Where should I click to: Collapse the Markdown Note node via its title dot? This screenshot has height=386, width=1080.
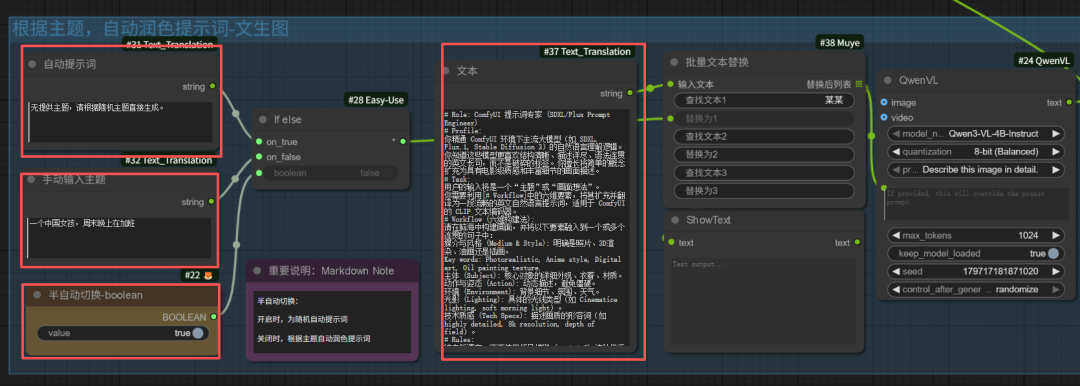point(258,271)
